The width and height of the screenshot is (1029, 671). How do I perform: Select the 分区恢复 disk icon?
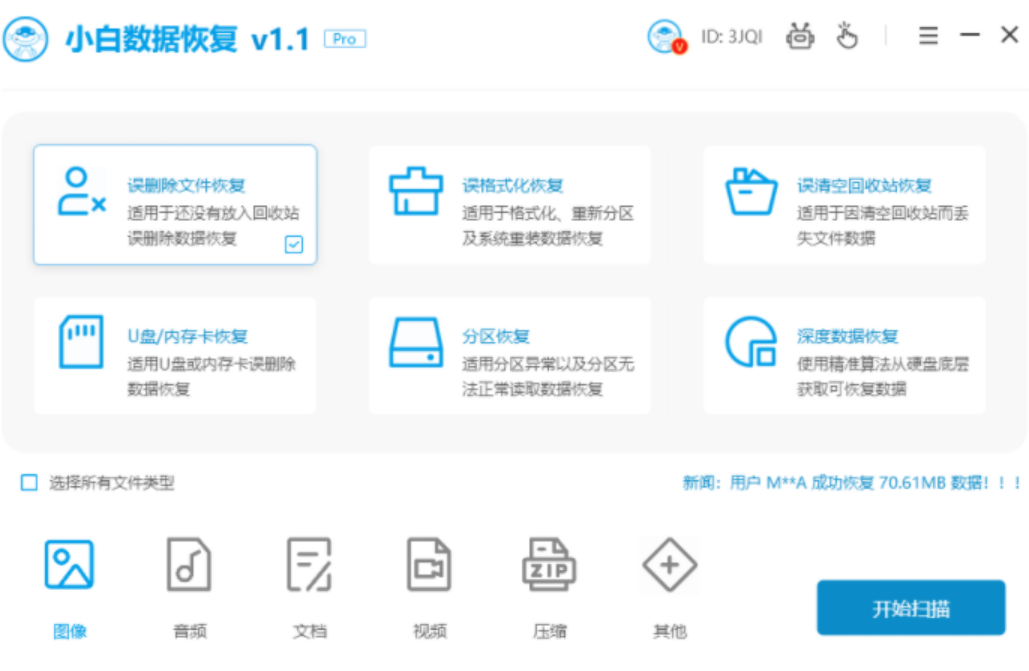416,342
